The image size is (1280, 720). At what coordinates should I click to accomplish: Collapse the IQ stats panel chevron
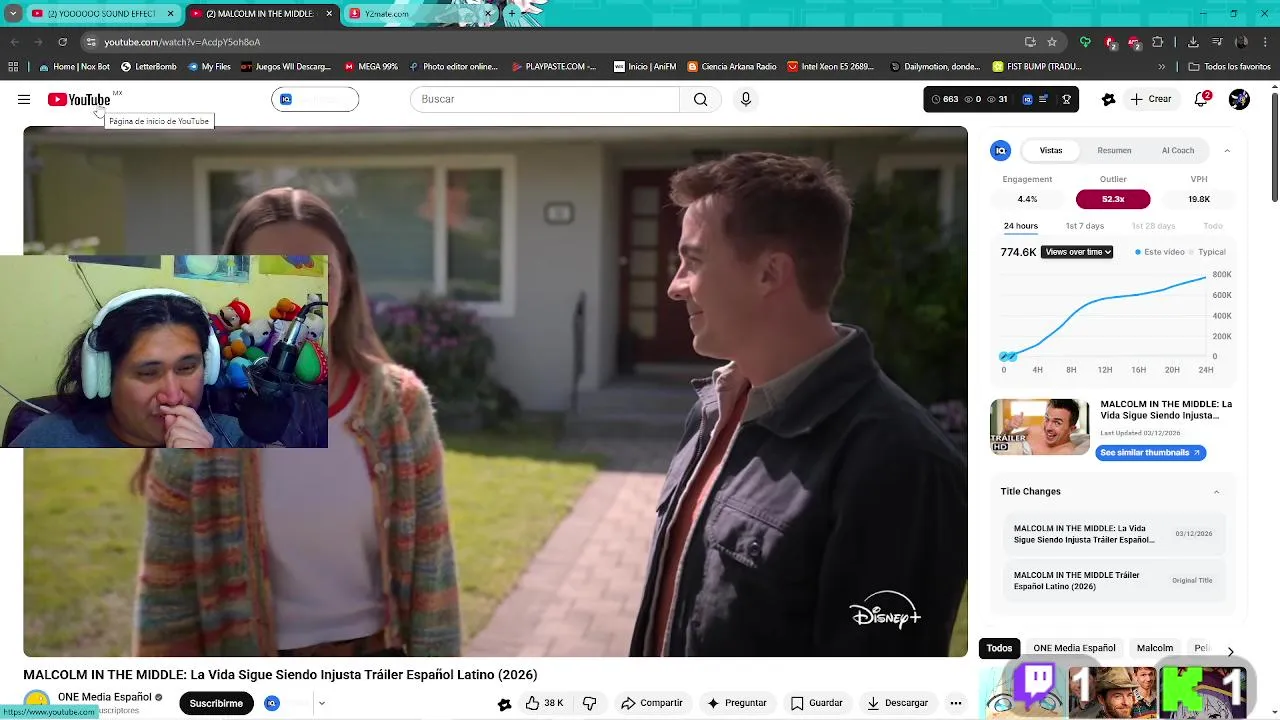click(x=1227, y=150)
